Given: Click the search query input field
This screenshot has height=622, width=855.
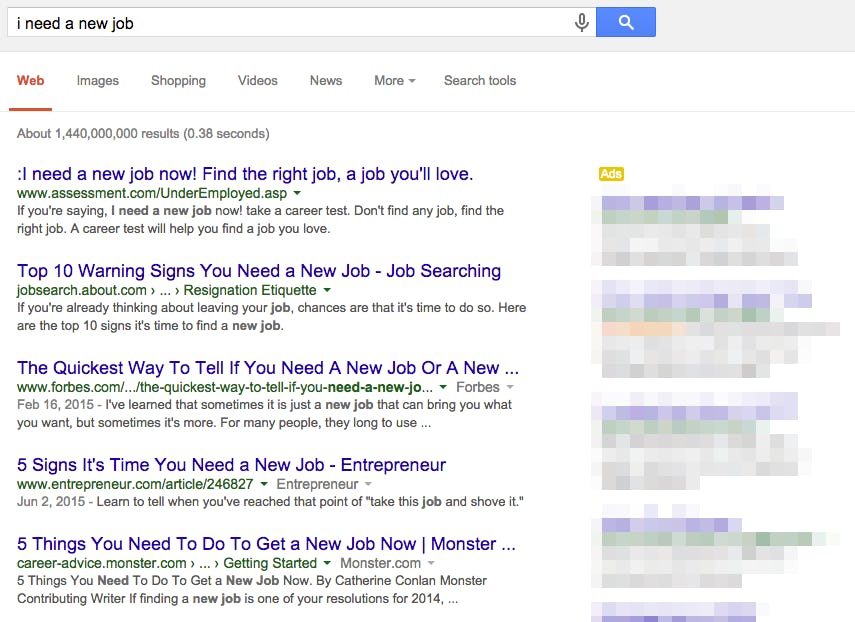Looking at the screenshot, I should (x=290, y=22).
